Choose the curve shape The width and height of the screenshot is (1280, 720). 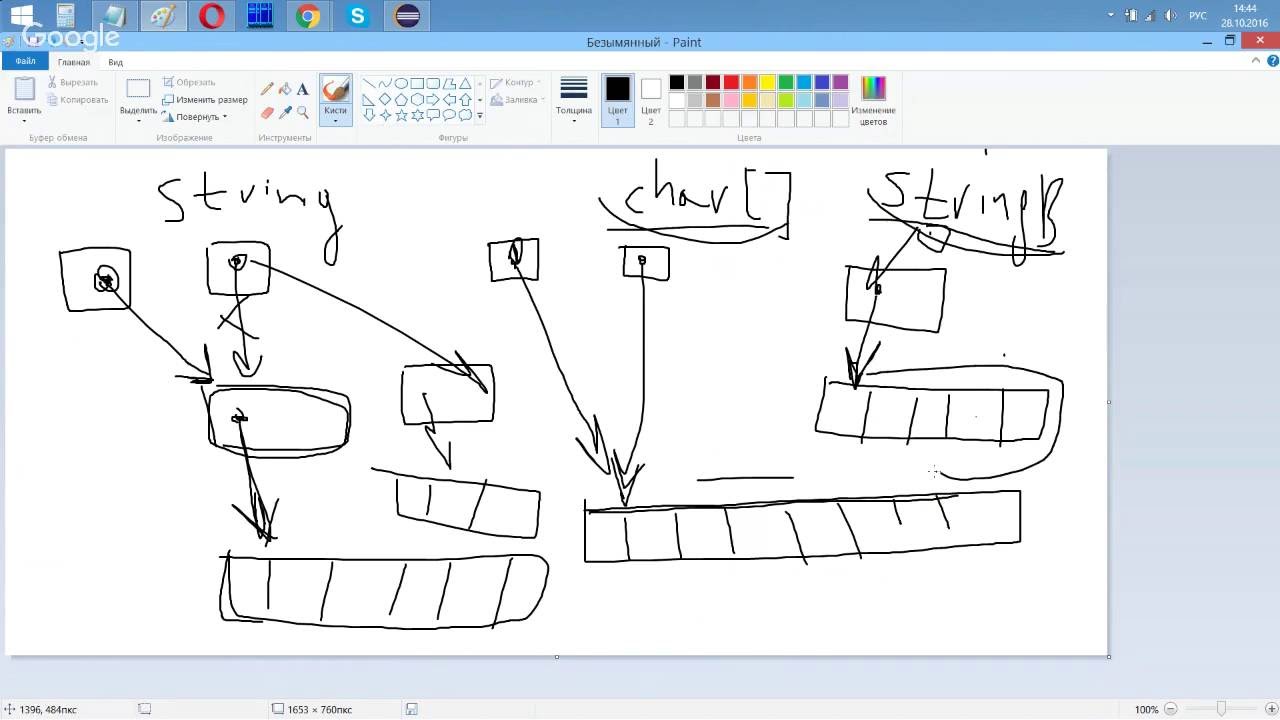pyautogui.click(x=384, y=84)
